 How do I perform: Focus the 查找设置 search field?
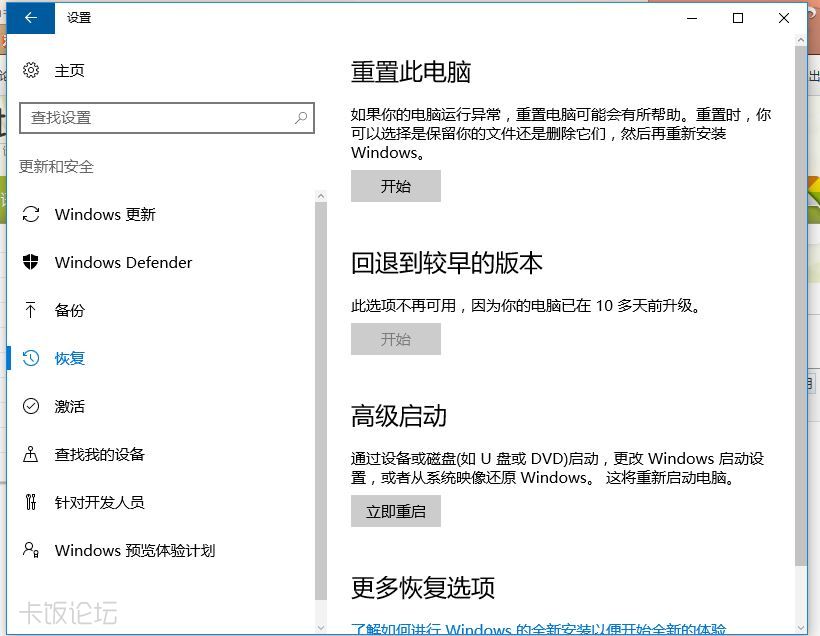tap(167, 118)
